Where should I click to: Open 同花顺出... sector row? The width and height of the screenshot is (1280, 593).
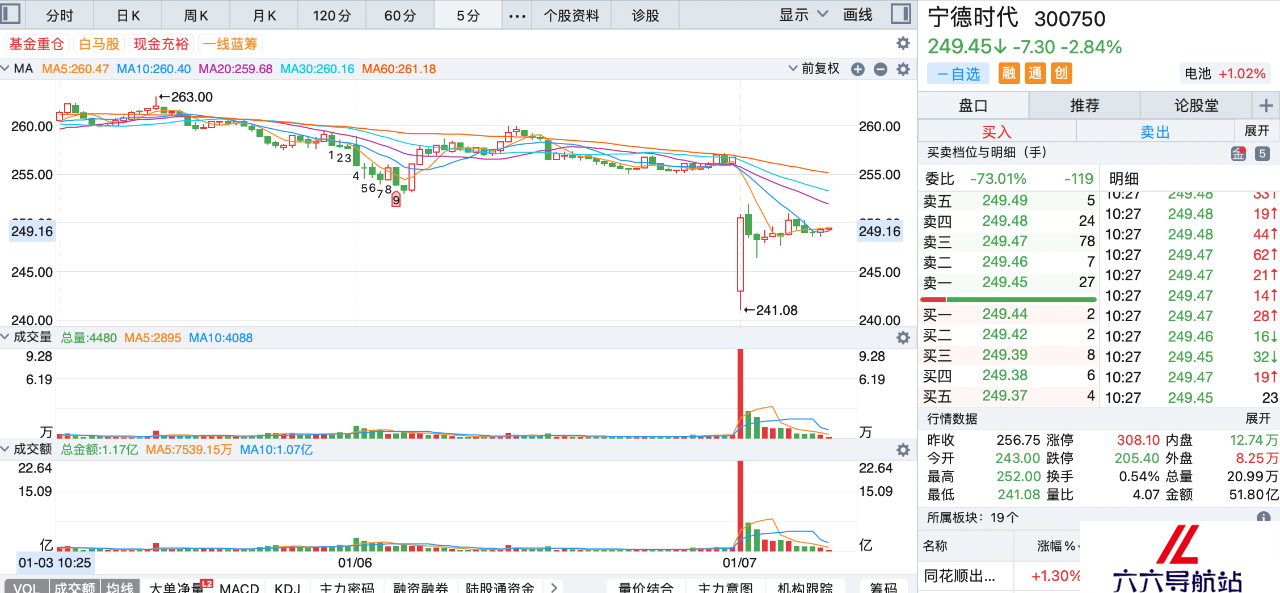pyautogui.click(x=998, y=576)
